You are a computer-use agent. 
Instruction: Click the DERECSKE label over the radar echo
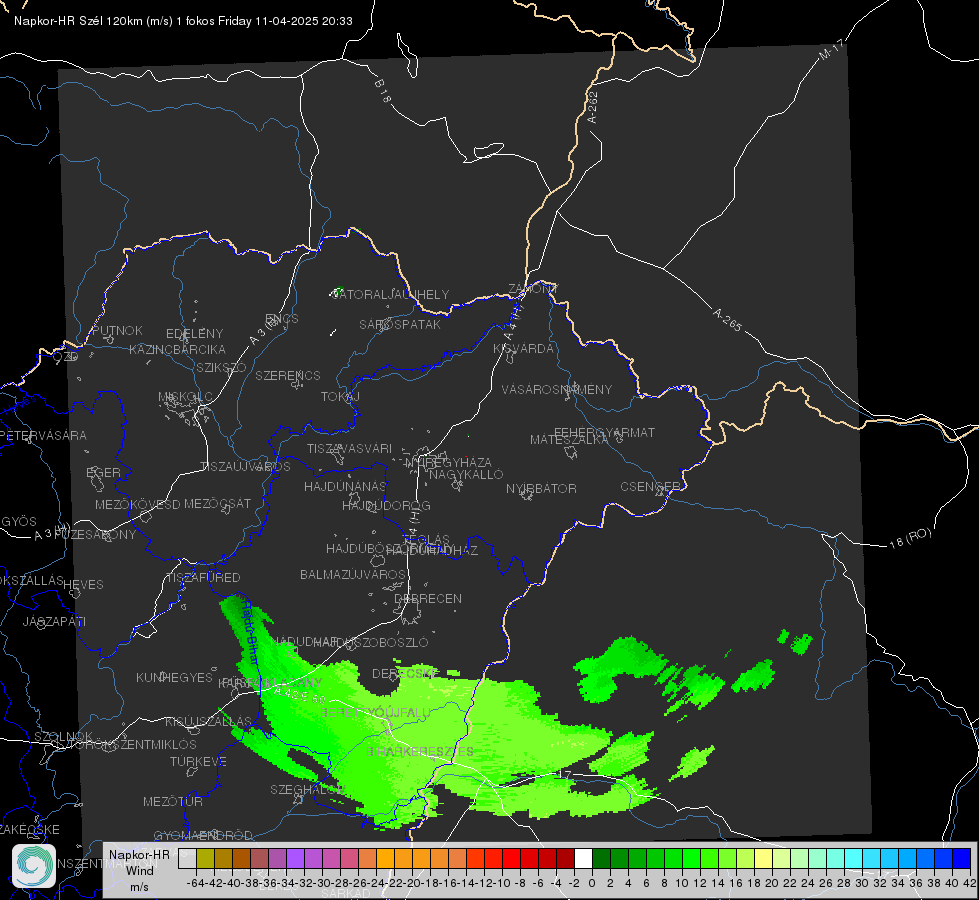tap(405, 673)
